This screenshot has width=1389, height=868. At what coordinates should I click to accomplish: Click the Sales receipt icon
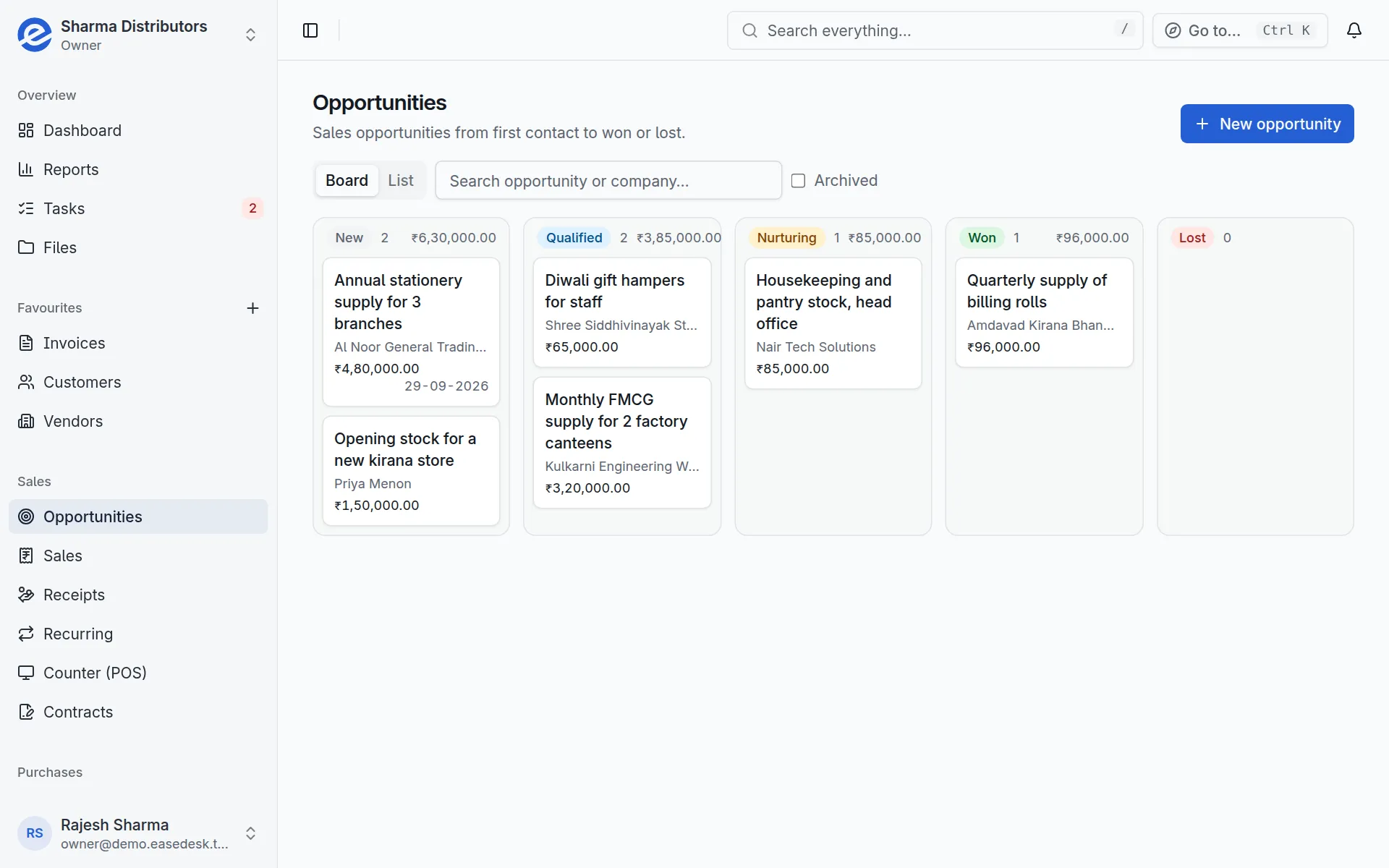point(26,556)
